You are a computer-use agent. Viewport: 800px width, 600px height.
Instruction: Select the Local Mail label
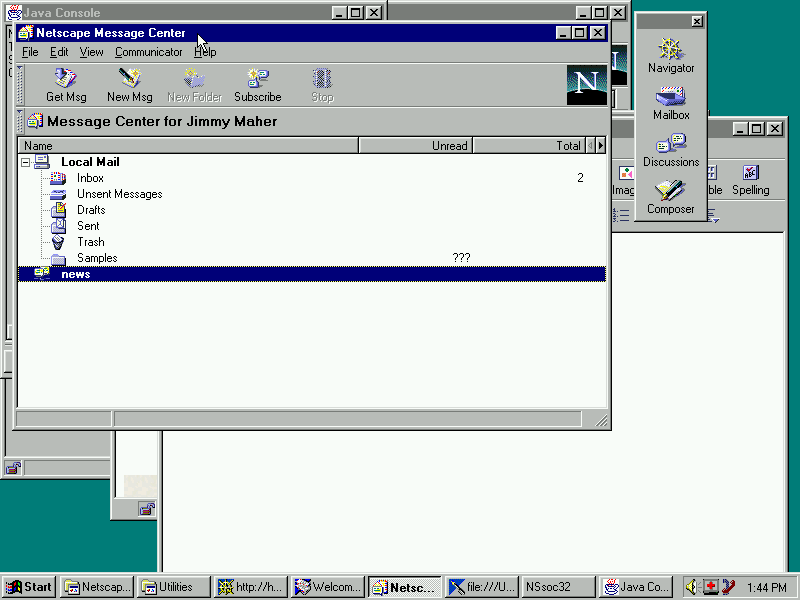[x=90, y=162]
